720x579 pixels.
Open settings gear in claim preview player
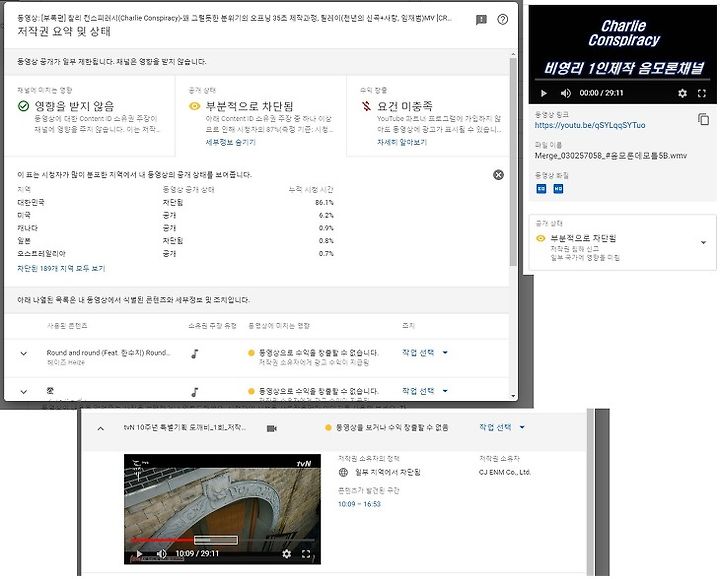pyautogui.click(x=287, y=554)
